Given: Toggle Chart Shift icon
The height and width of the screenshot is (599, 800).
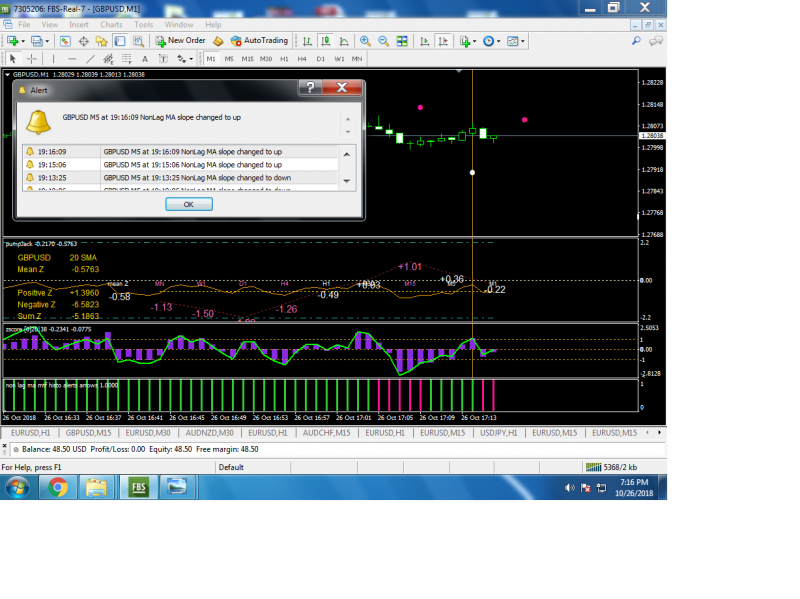Looking at the screenshot, I should click(443, 41).
